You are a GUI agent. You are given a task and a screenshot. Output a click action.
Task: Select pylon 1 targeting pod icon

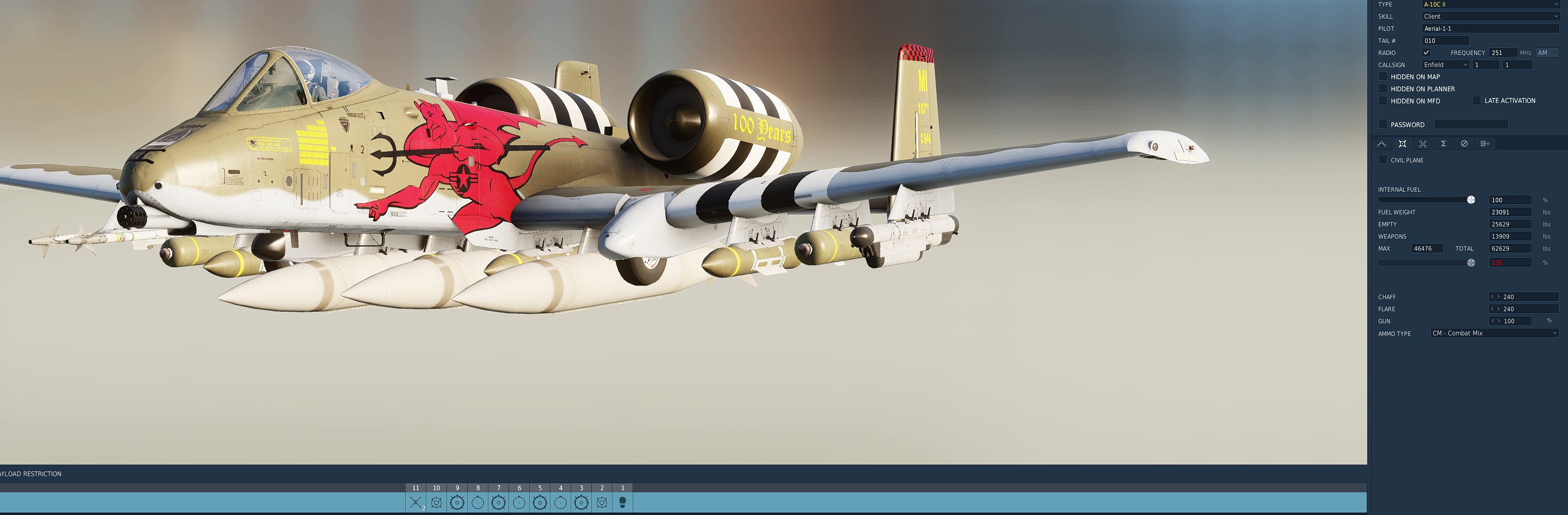pyautogui.click(x=623, y=503)
